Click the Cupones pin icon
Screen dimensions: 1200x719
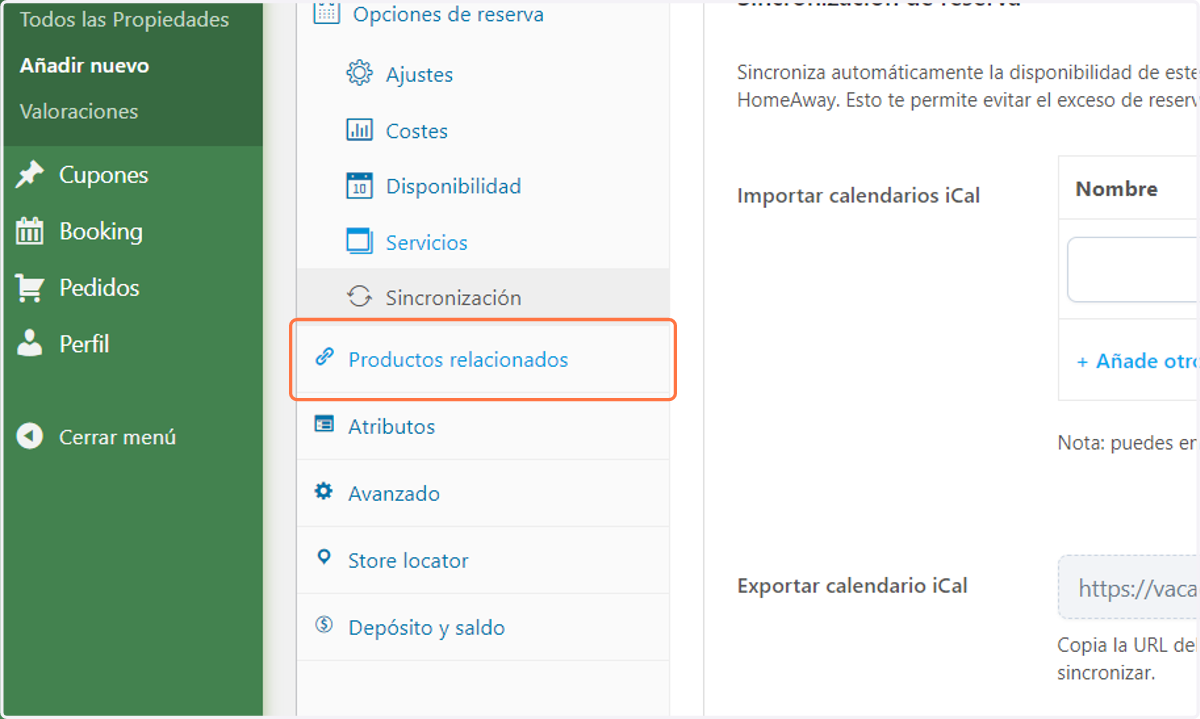tap(30, 175)
